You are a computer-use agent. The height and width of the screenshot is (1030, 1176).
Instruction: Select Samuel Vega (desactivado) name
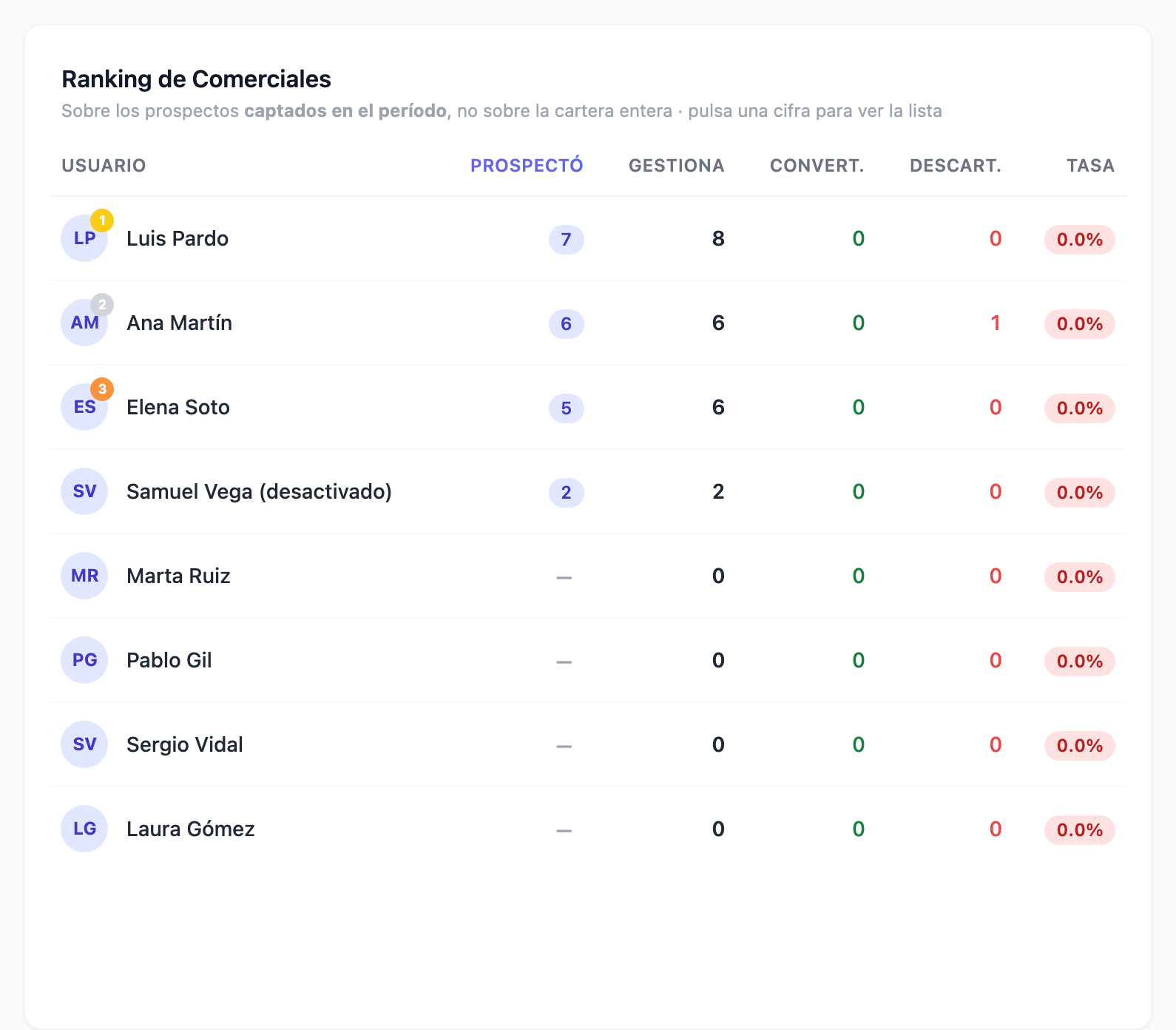pos(260,492)
